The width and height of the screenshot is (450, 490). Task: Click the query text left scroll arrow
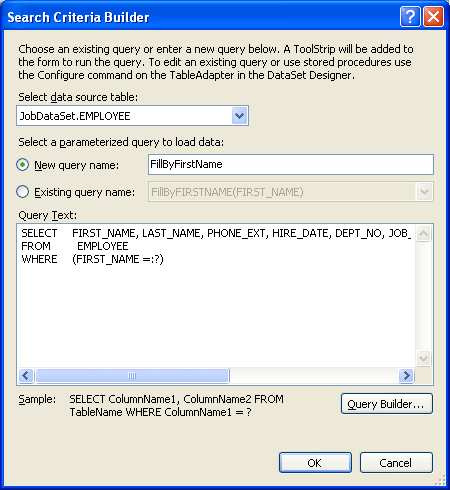coord(26,375)
